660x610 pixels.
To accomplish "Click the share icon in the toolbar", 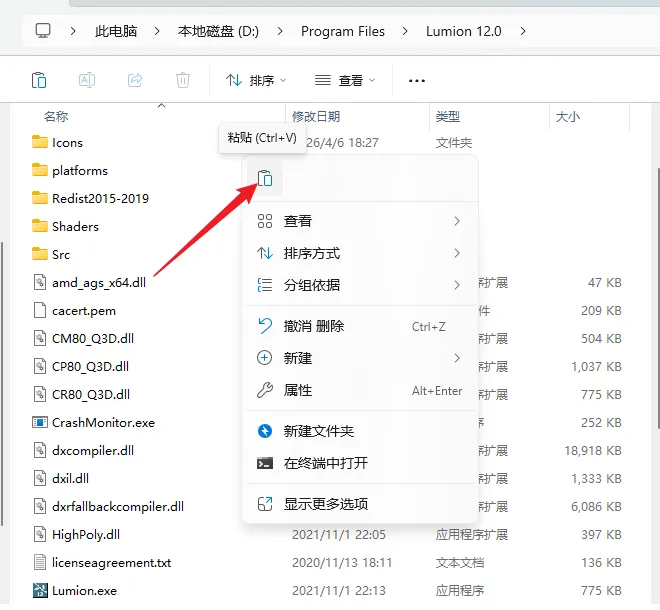I will click(135, 80).
